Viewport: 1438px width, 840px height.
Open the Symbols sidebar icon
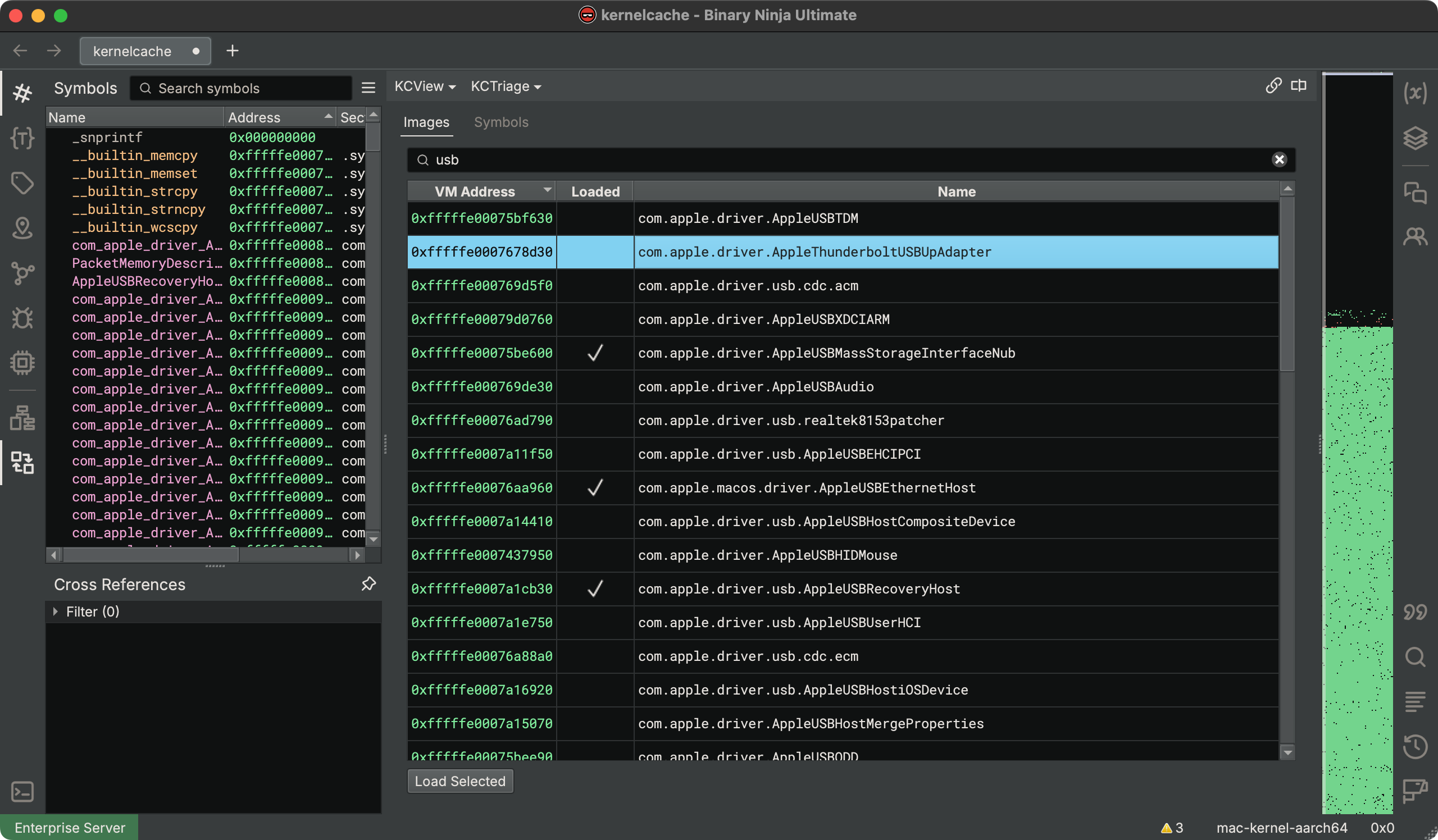pos(22,93)
